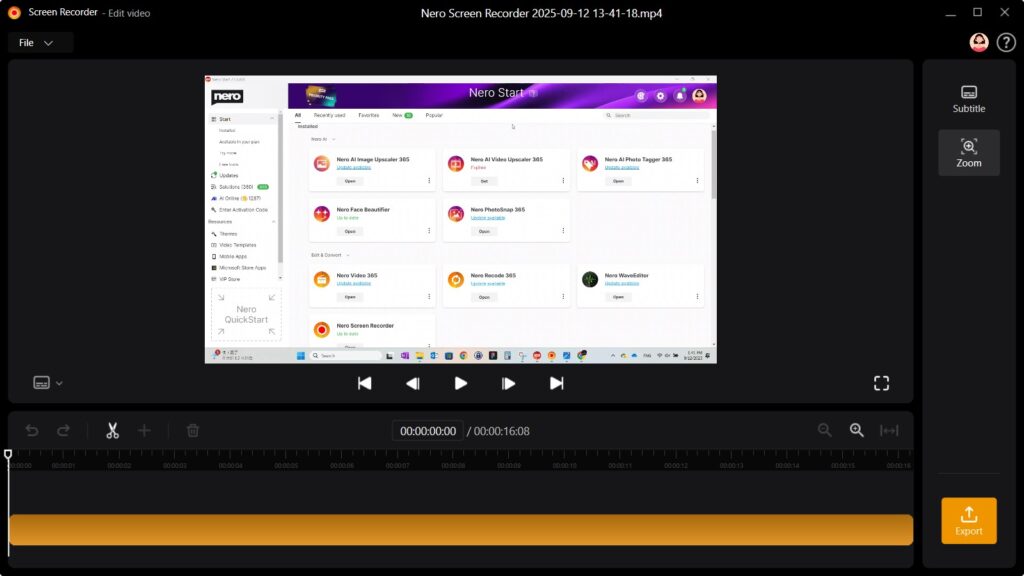
Task: Click the current timecode field
Action: 428,431
